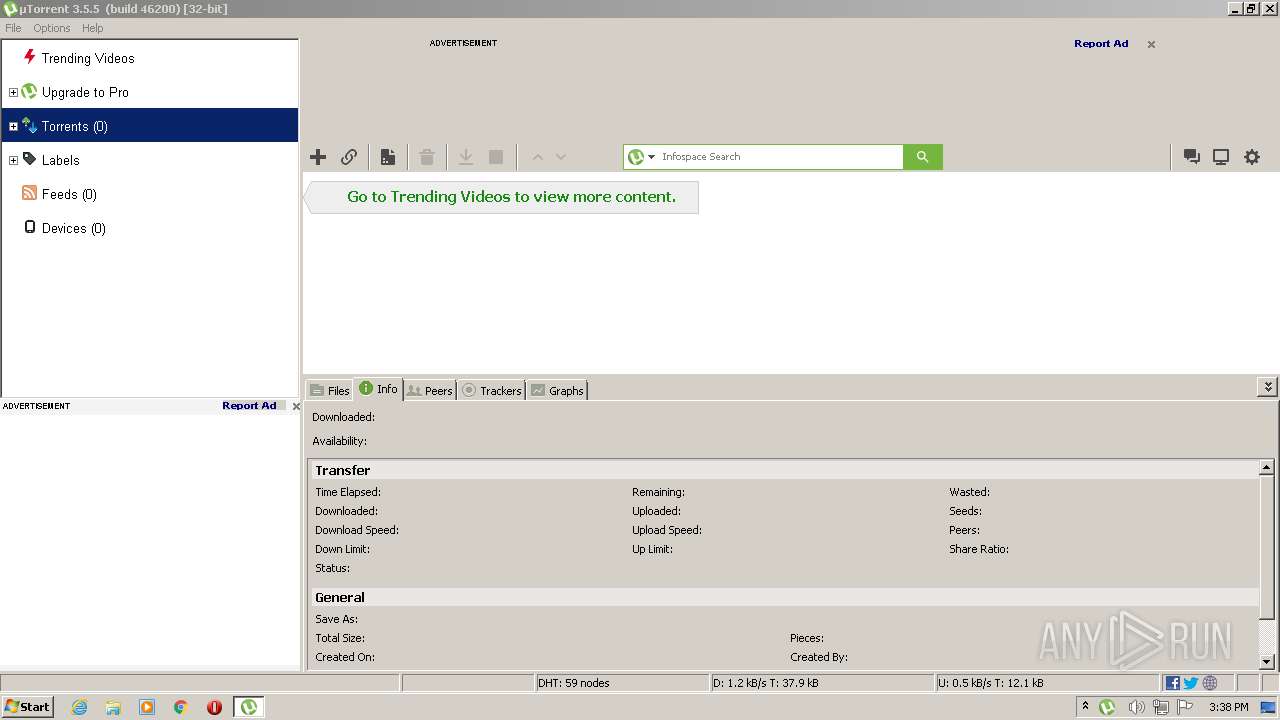Open search provider dropdown beside uTorrent logo

(652, 157)
